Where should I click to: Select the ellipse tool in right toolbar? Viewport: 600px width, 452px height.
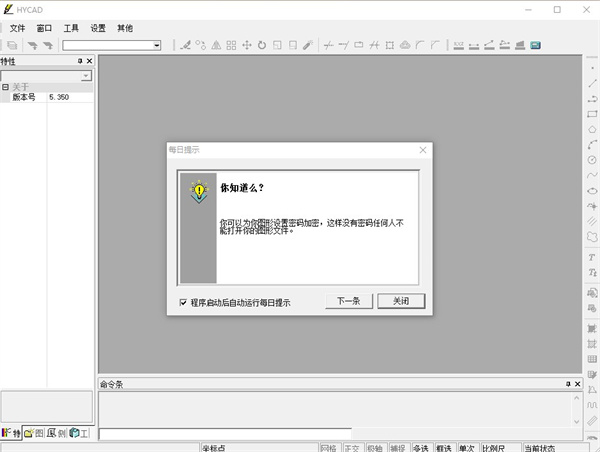[x=592, y=191]
